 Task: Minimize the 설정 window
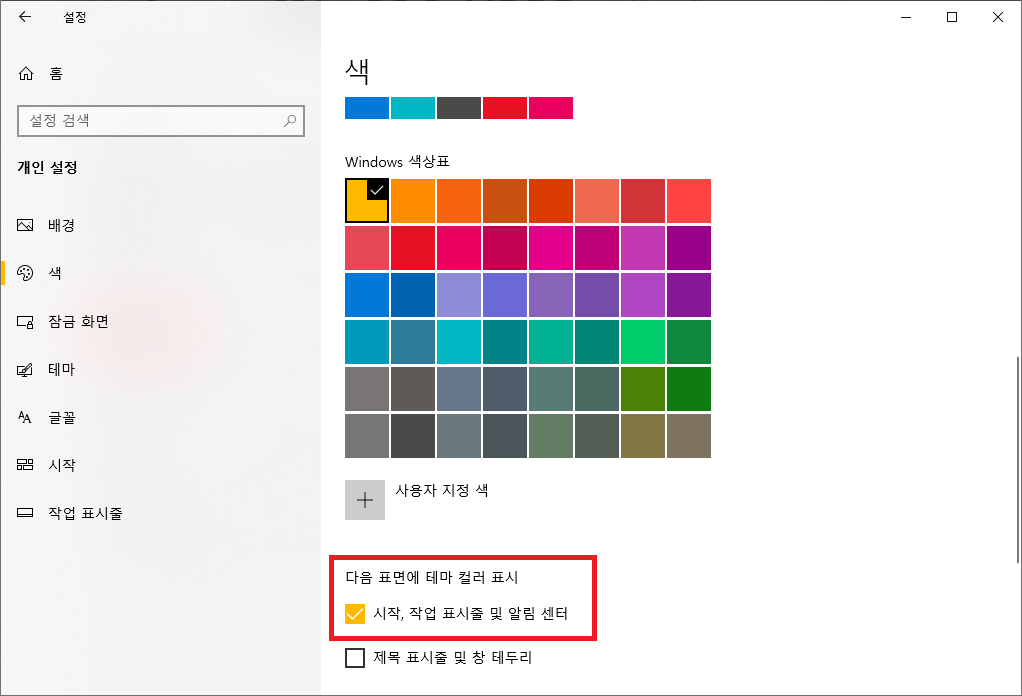(906, 17)
